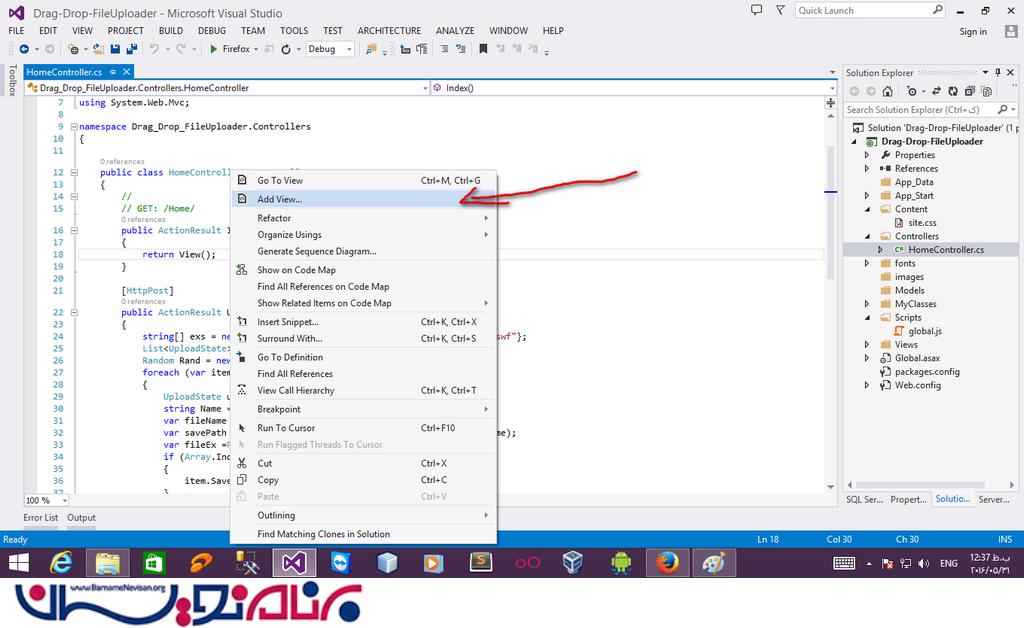Toggle auto-hide pin on Solution Explorer panel
The image size is (1024, 628).
click(999, 72)
